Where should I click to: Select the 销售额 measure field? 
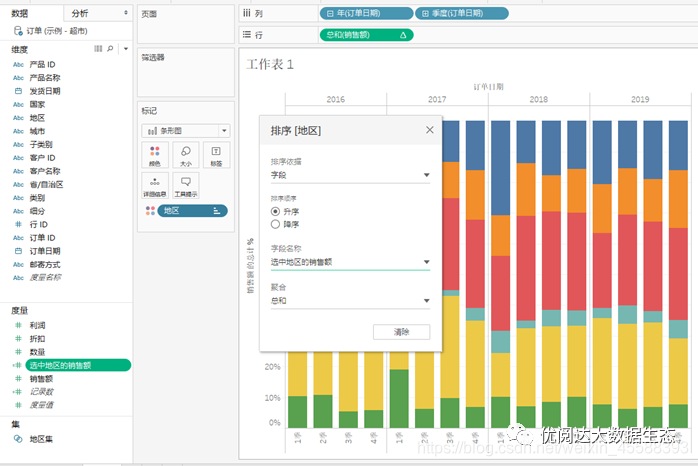pyautogui.click(x=41, y=379)
